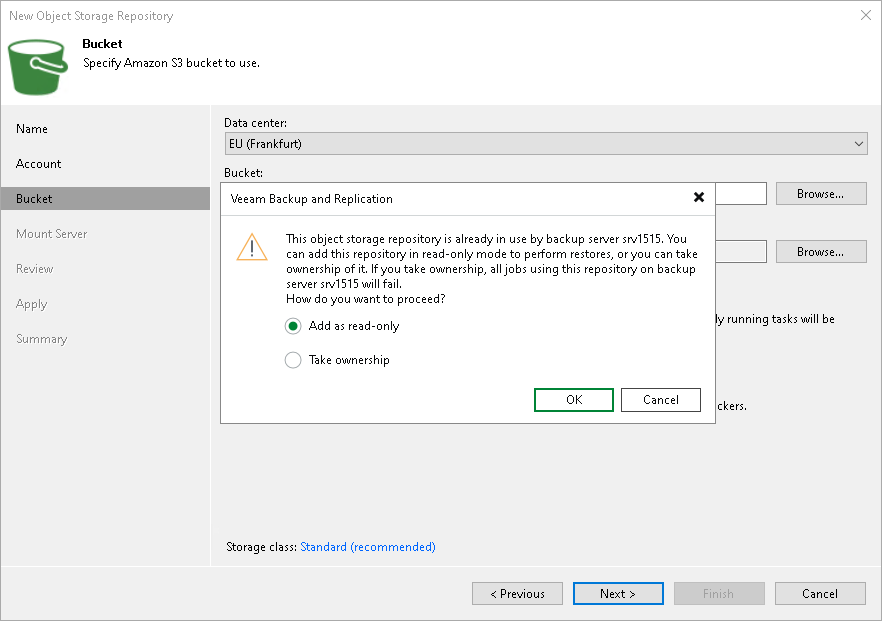The image size is (882, 621).
Task: Click the folder input field below Bucket
Action: click(x=741, y=252)
